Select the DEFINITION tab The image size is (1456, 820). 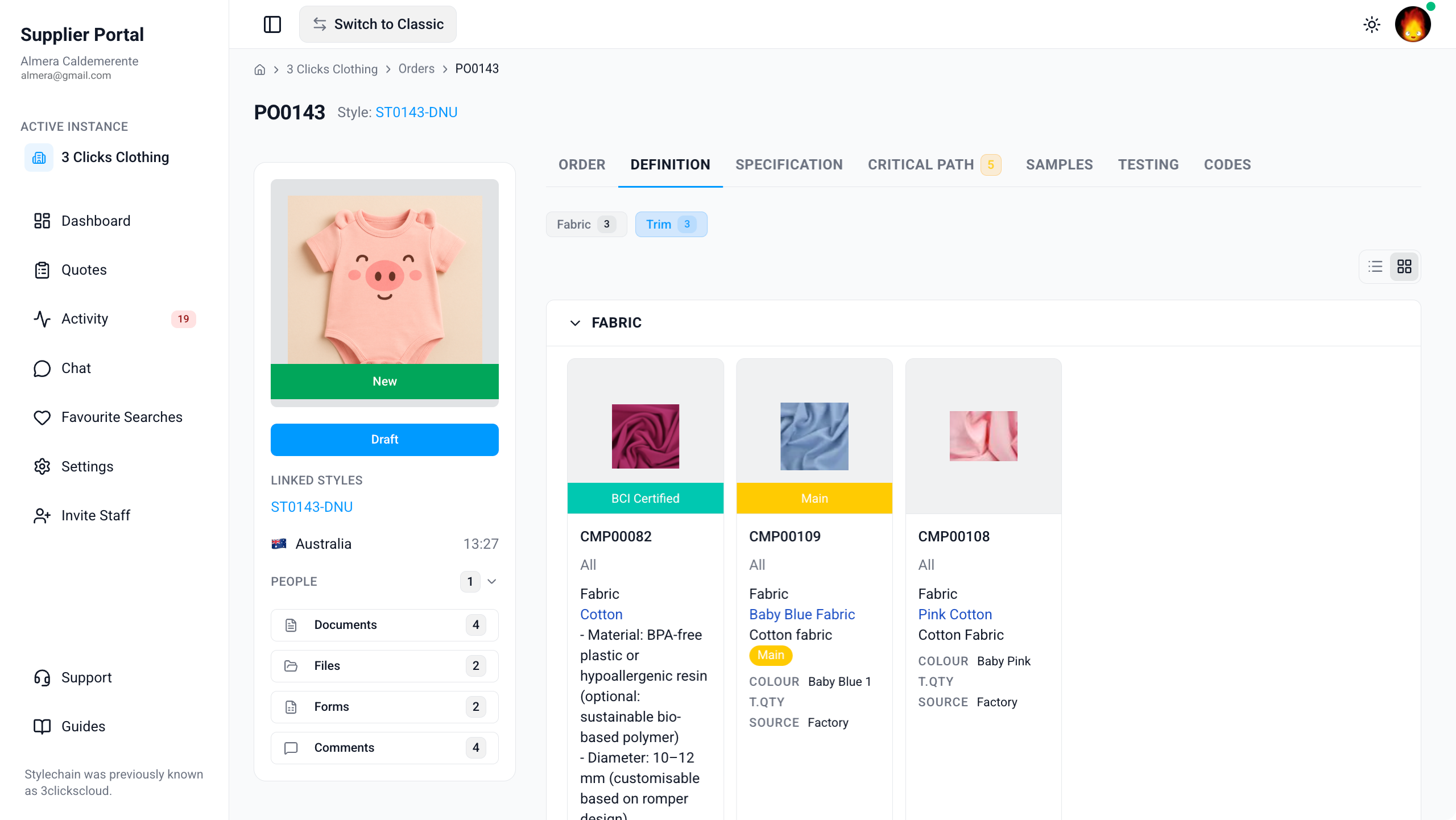click(670, 165)
